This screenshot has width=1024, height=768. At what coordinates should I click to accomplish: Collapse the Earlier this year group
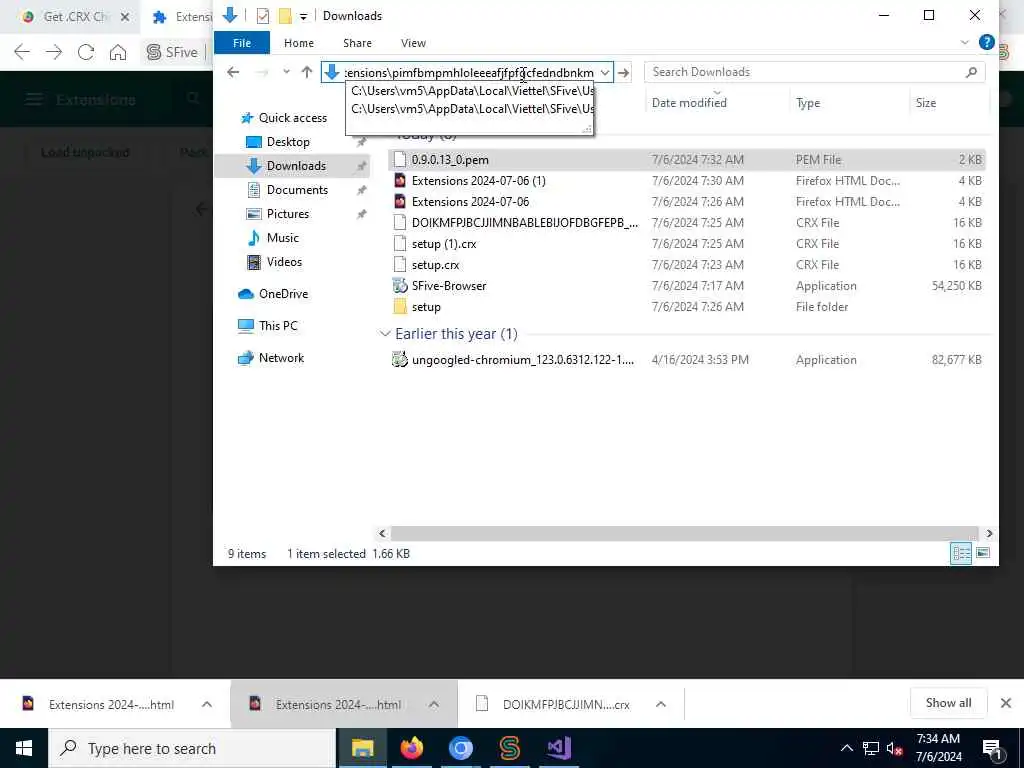(x=385, y=334)
